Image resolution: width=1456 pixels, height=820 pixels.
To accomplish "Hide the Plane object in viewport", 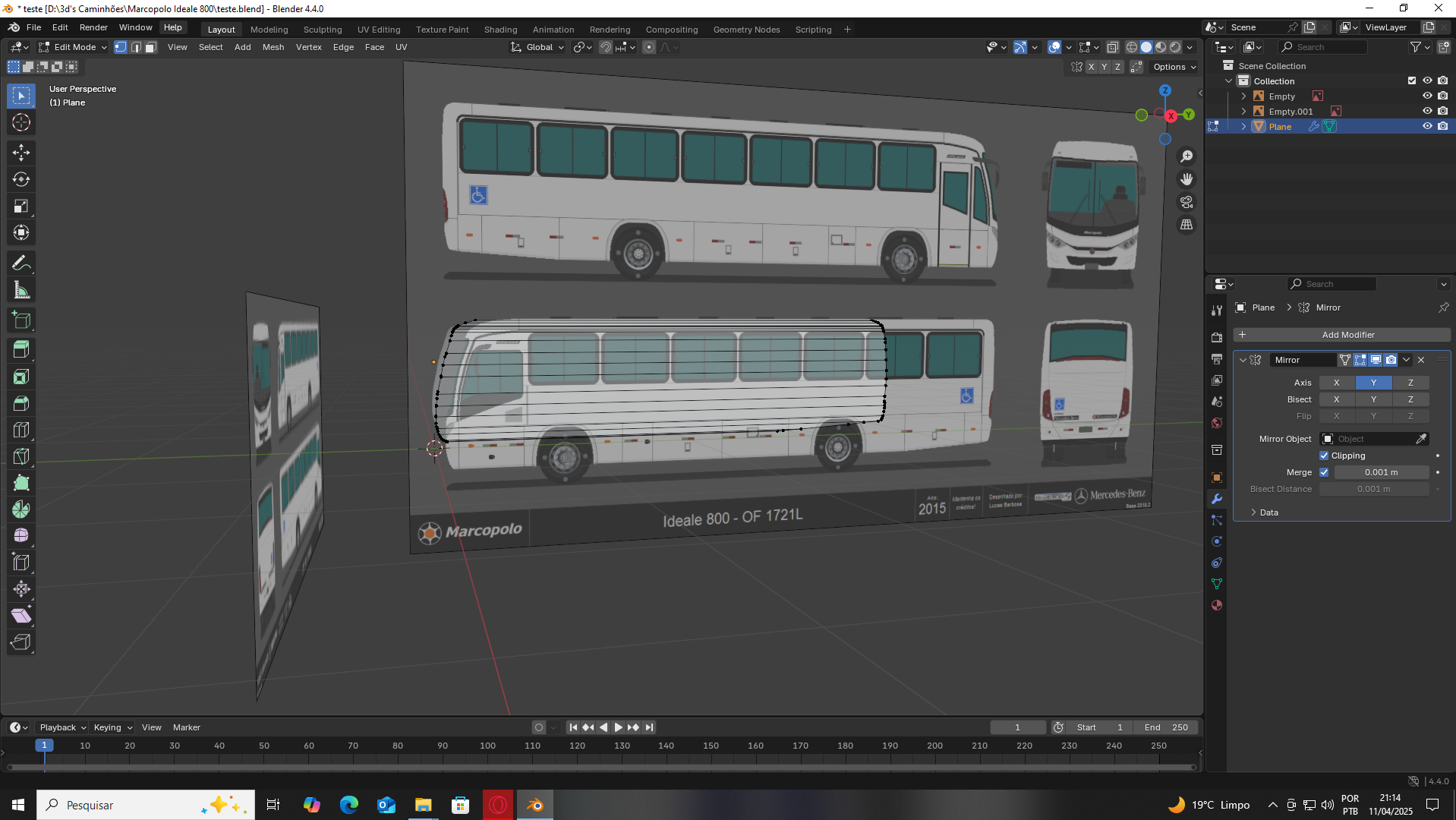I will click(x=1427, y=127).
